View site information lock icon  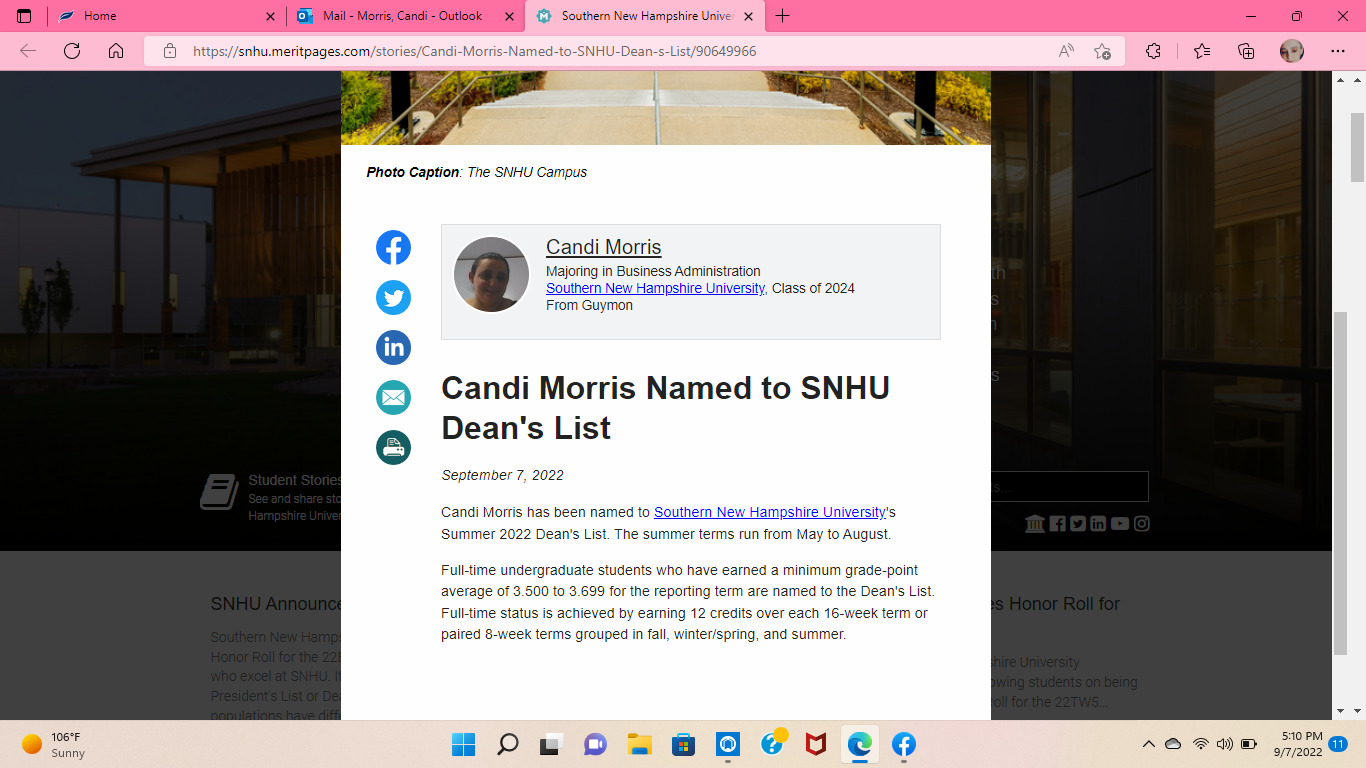point(170,51)
